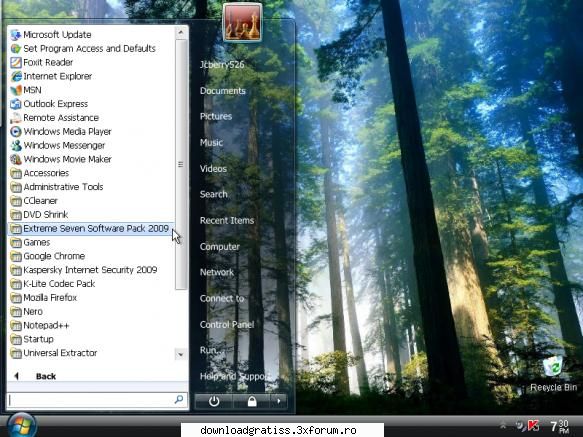583x437 pixels.
Task: Open Internet Explorer icon
Action: [x=16, y=76]
